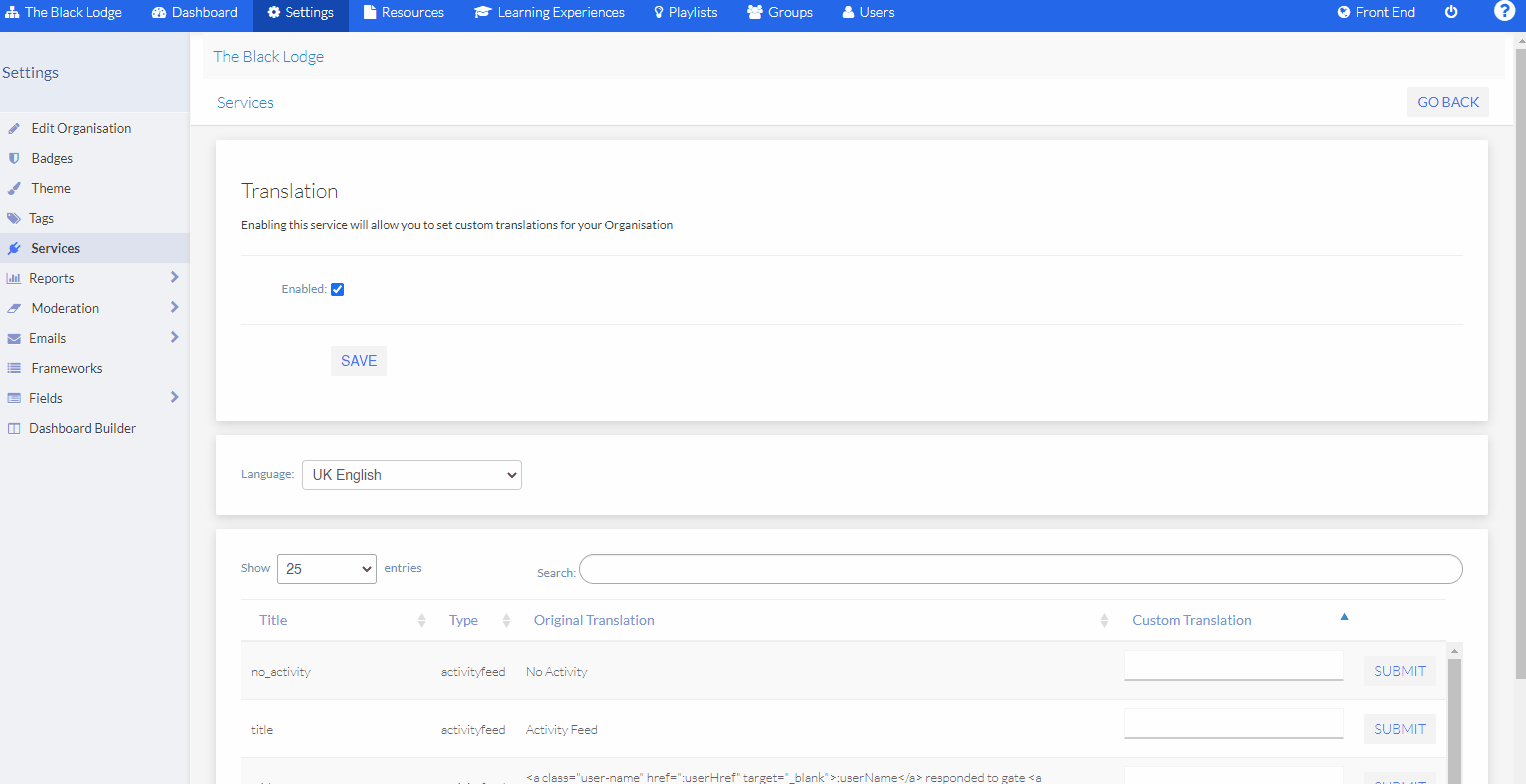The image size is (1526, 784).
Task: Open the Learning Experiences menu
Action: coord(549,13)
